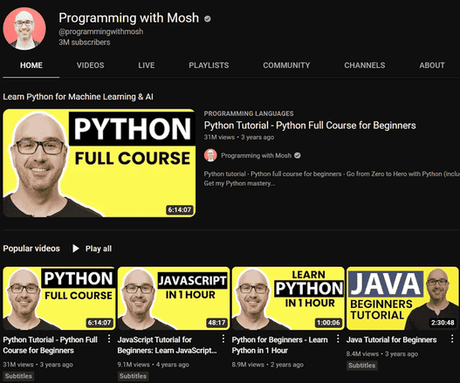Click 9.1M views text under JavaScript Tutorial
Screen dimensions: 460x383
(133, 365)
